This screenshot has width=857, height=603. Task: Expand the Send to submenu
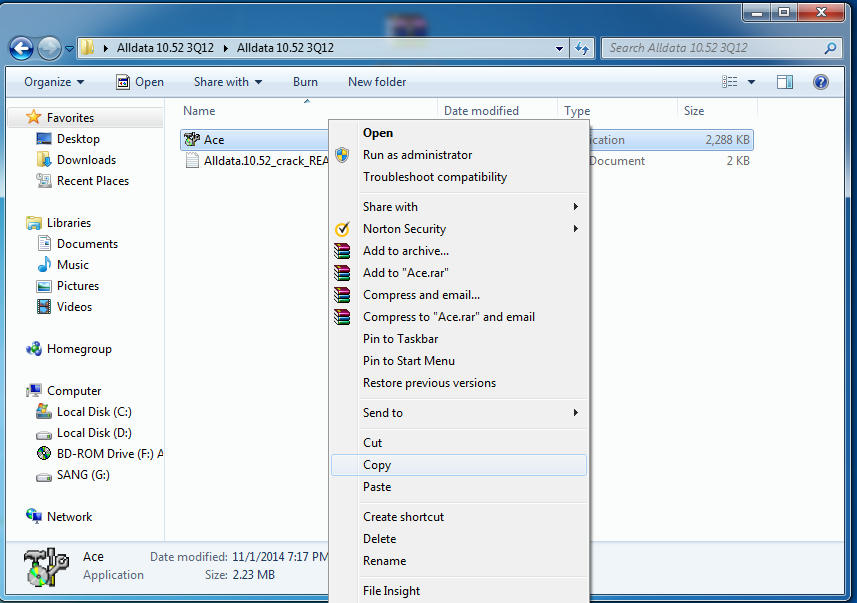pos(458,413)
